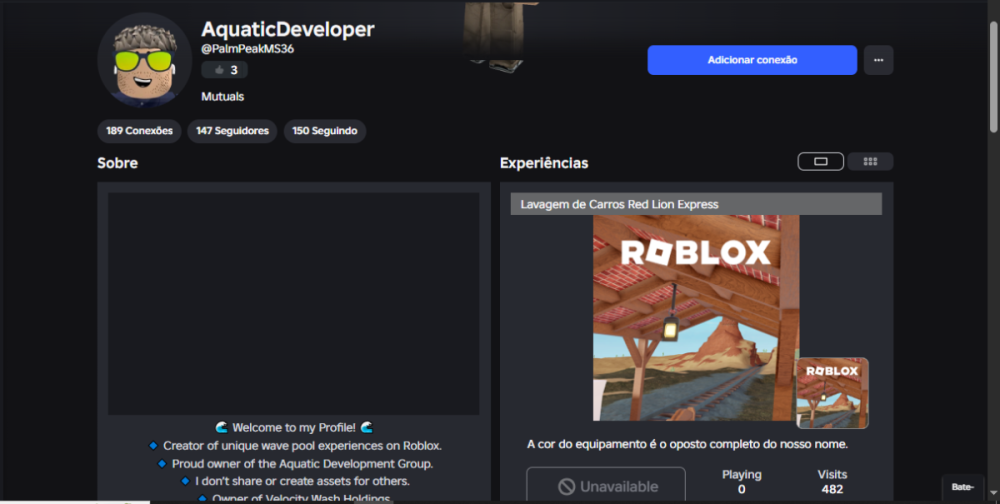Click the Mutuals label
This screenshot has width=1000, height=504.
[x=223, y=96]
